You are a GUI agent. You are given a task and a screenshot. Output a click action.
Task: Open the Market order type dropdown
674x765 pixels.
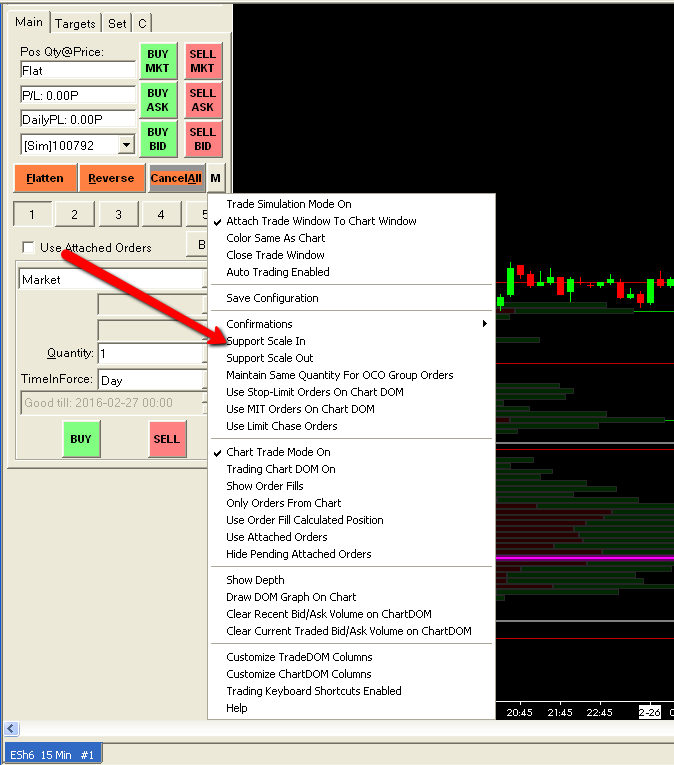pyautogui.click(x=113, y=280)
